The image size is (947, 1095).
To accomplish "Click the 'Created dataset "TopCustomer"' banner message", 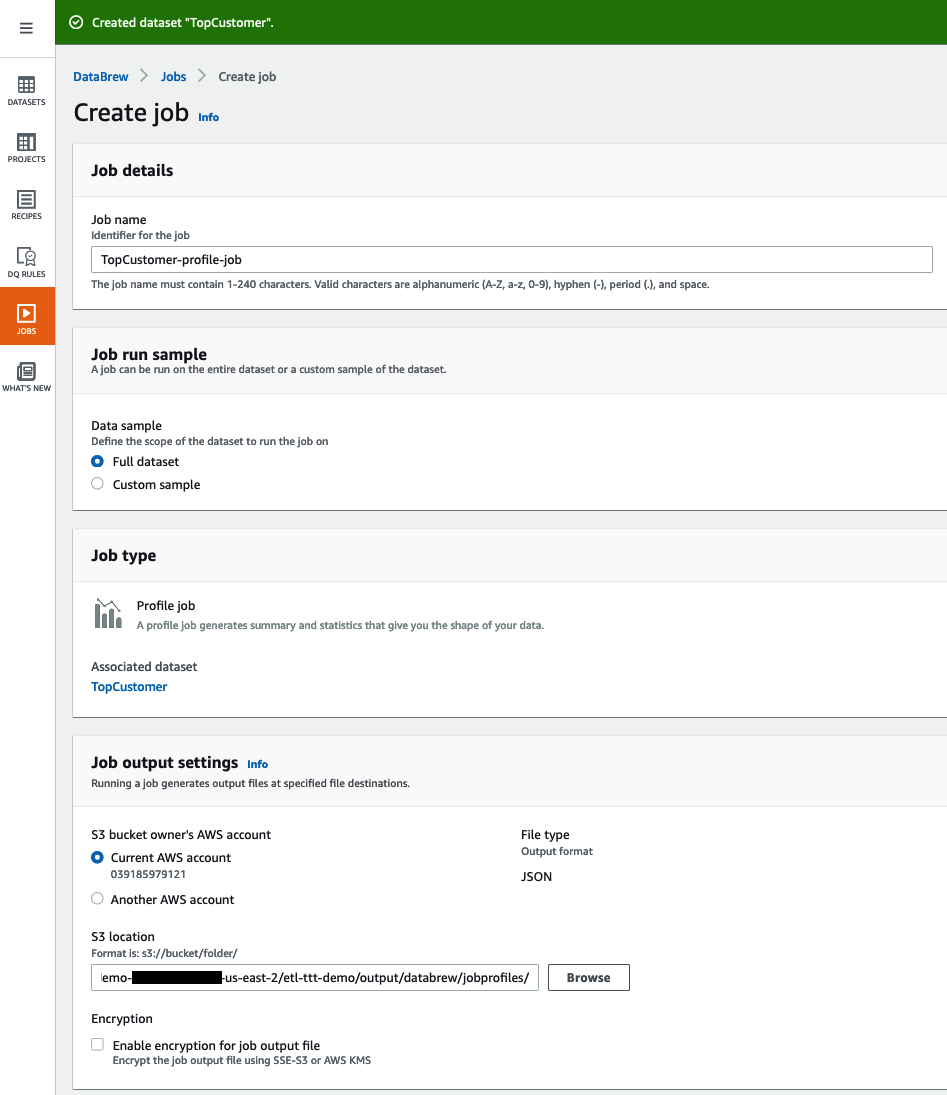I will (x=182, y=22).
